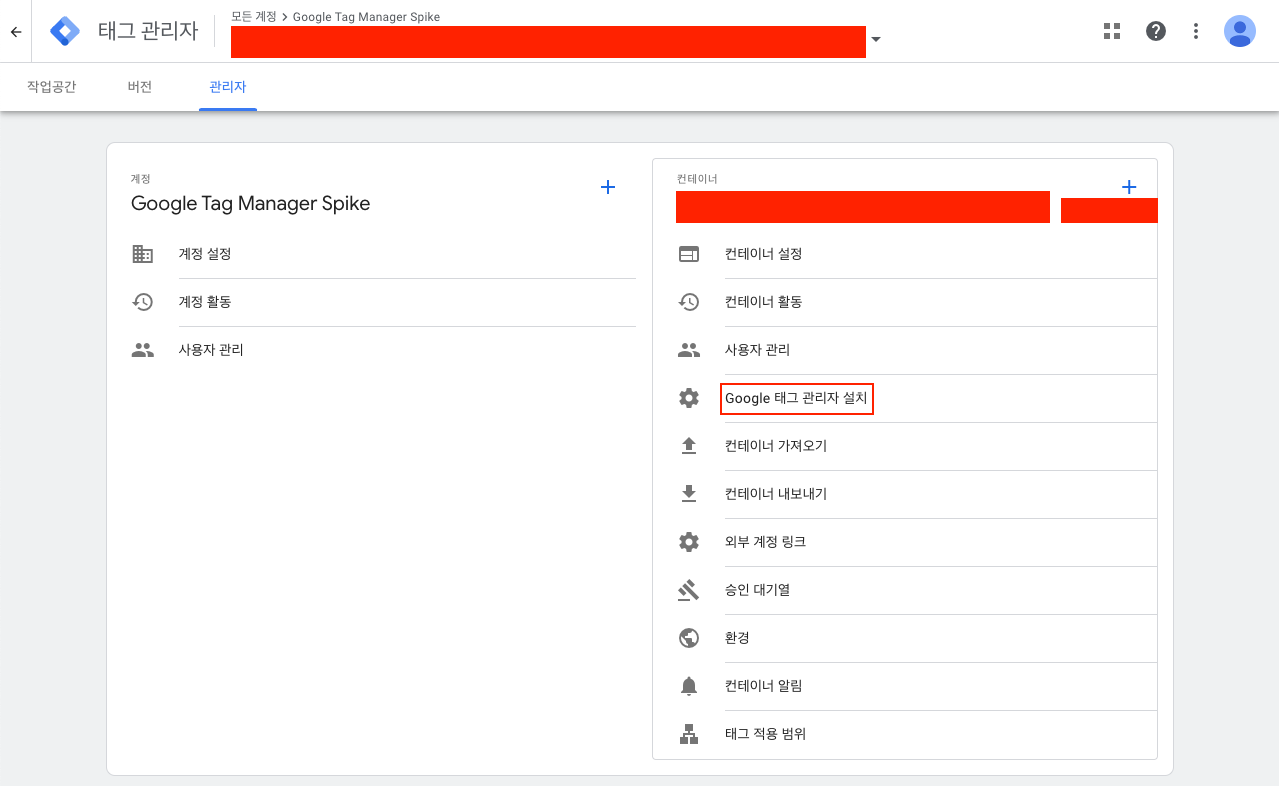The width and height of the screenshot is (1279, 786).
Task: Click the back arrow icon
Action: pyautogui.click(x=16, y=31)
